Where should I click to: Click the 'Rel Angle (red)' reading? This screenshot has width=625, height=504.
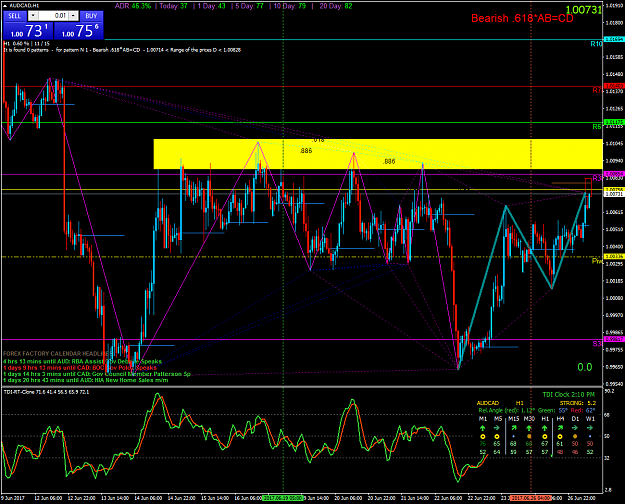pos(506,410)
